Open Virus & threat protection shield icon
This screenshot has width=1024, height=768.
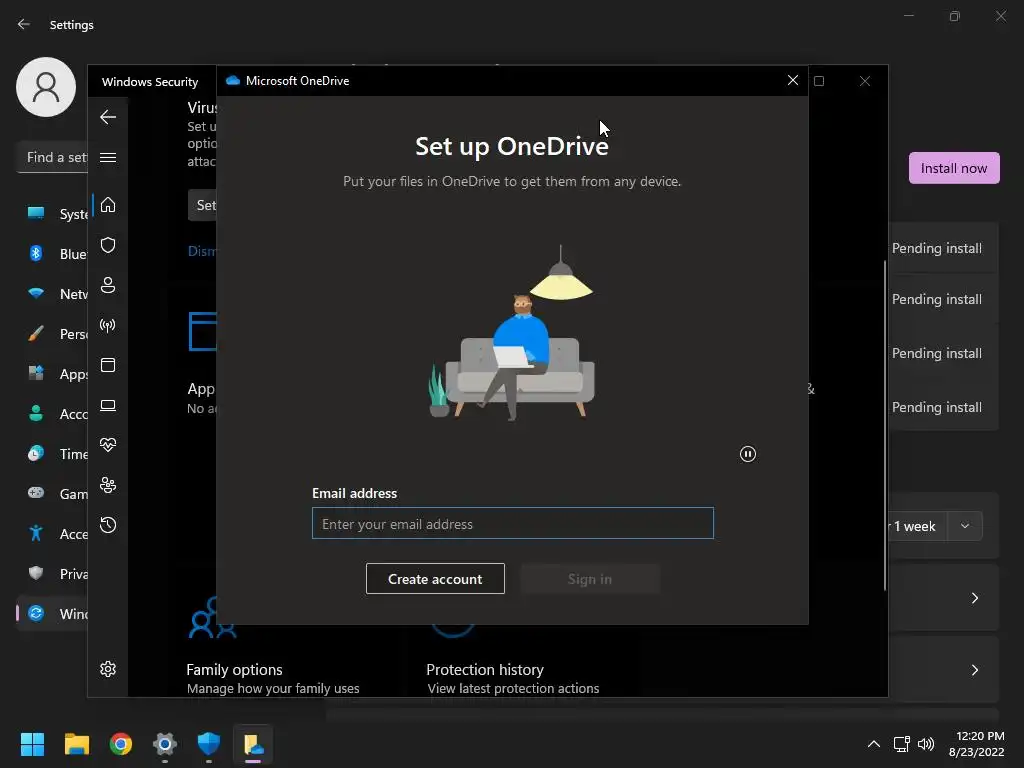click(x=108, y=245)
